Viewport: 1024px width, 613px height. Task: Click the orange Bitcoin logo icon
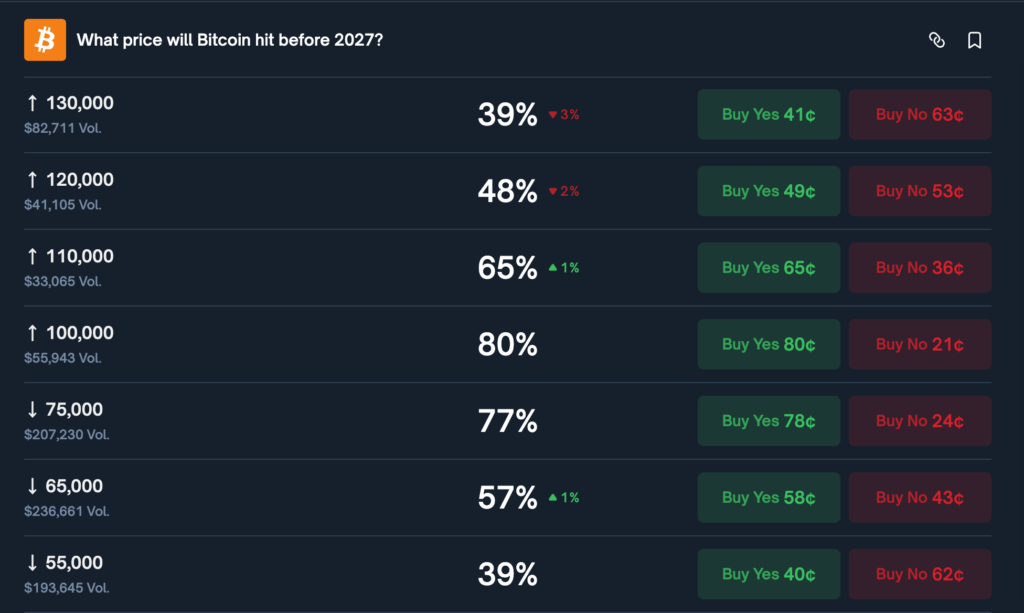(45, 40)
